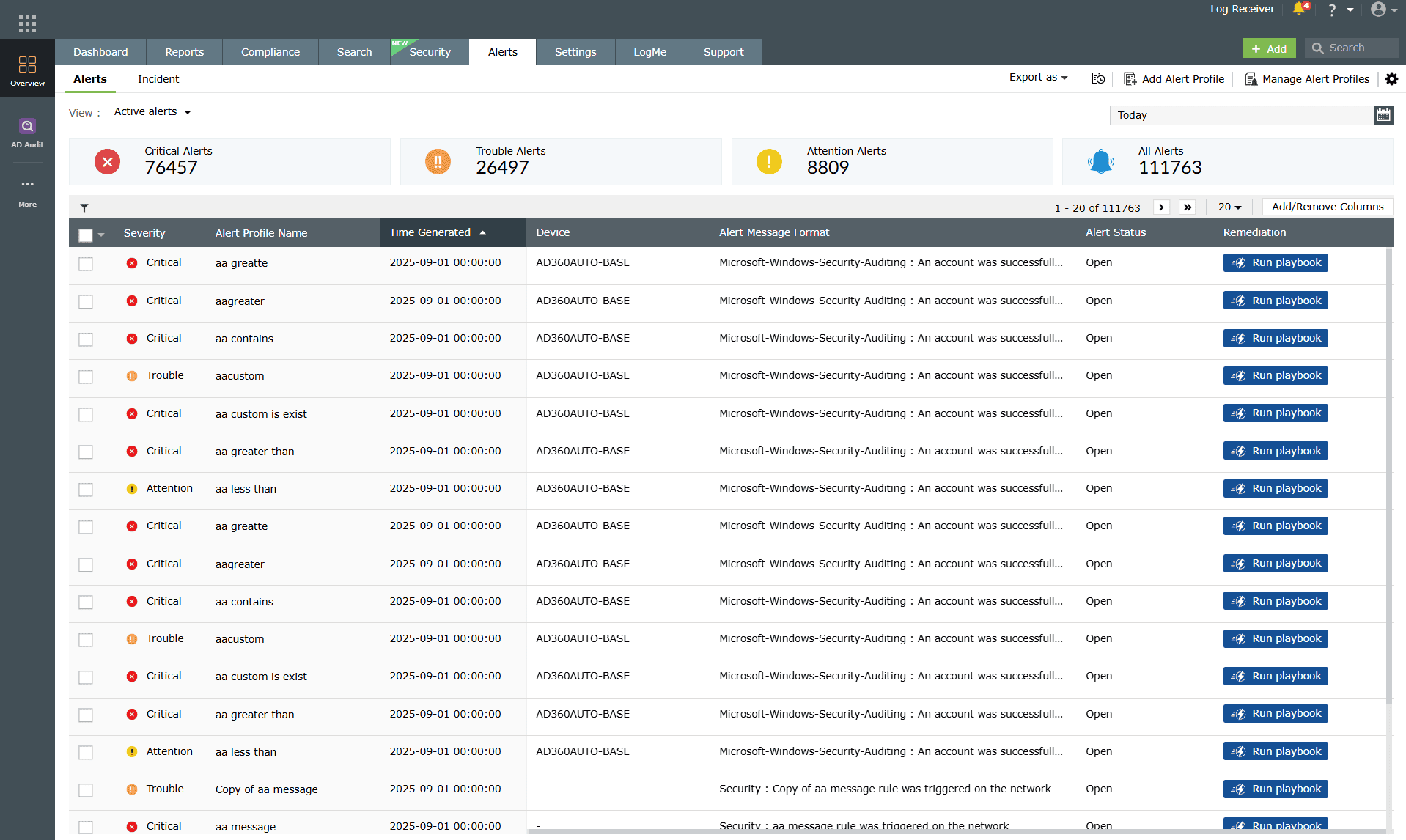This screenshot has height=840, width=1406.
Task: Check the first aa greatte alert row
Action: tap(85, 264)
